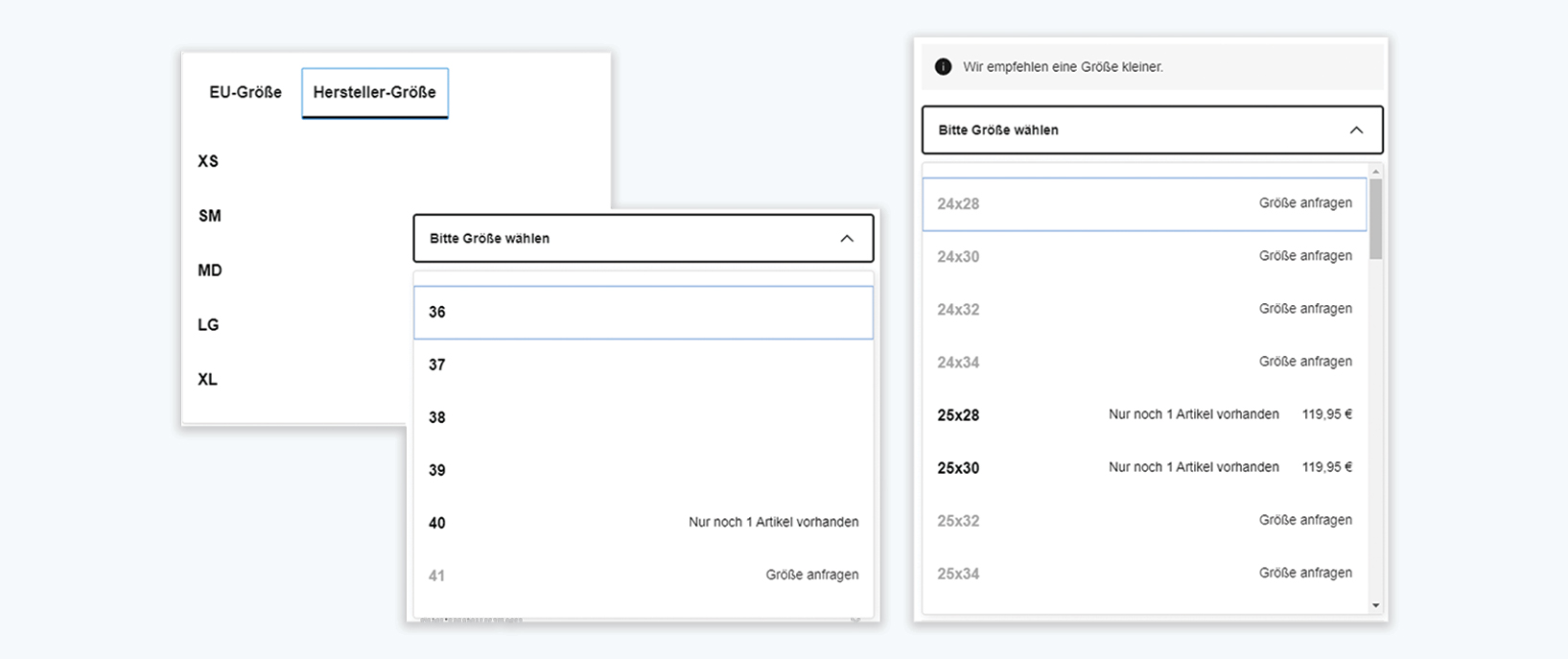The height and width of the screenshot is (659, 1568).
Task: Pick manufacturer size SM
Action: pyautogui.click(x=210, y=216)
